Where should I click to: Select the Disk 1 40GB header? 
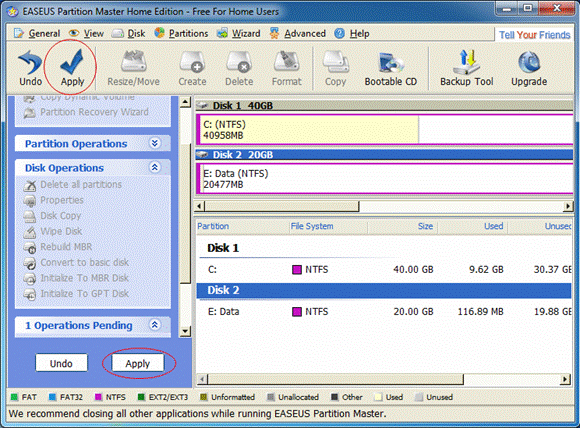click(x=384, y=105)
